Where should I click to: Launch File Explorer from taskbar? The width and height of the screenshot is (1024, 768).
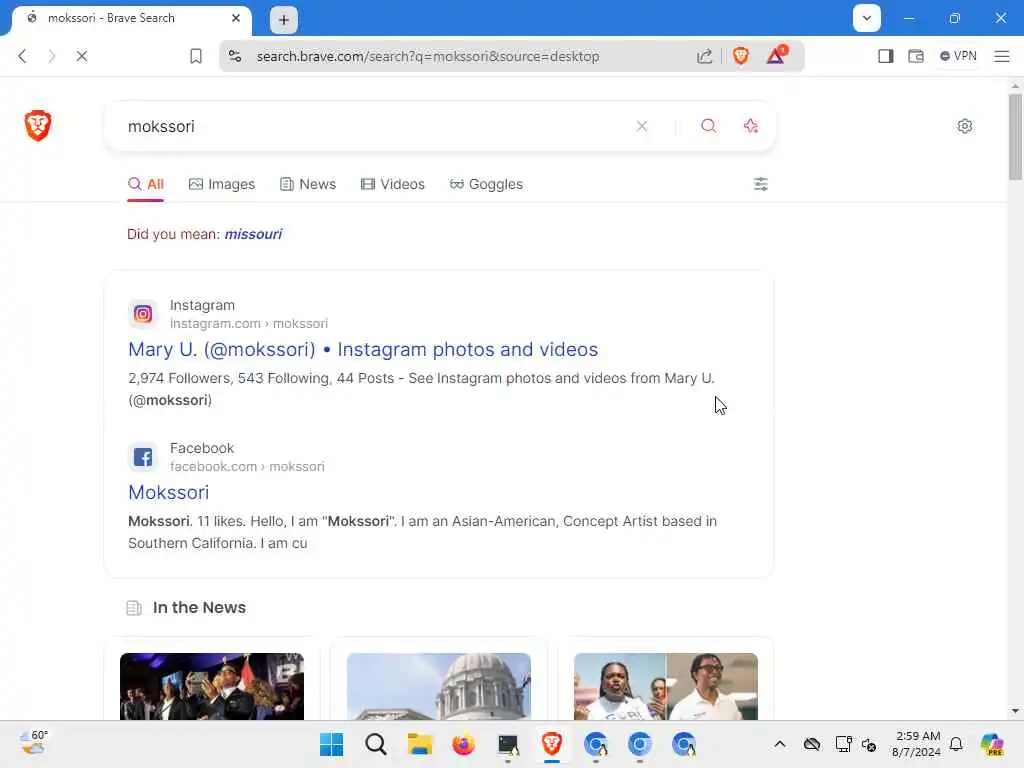[x=419, y=744]
